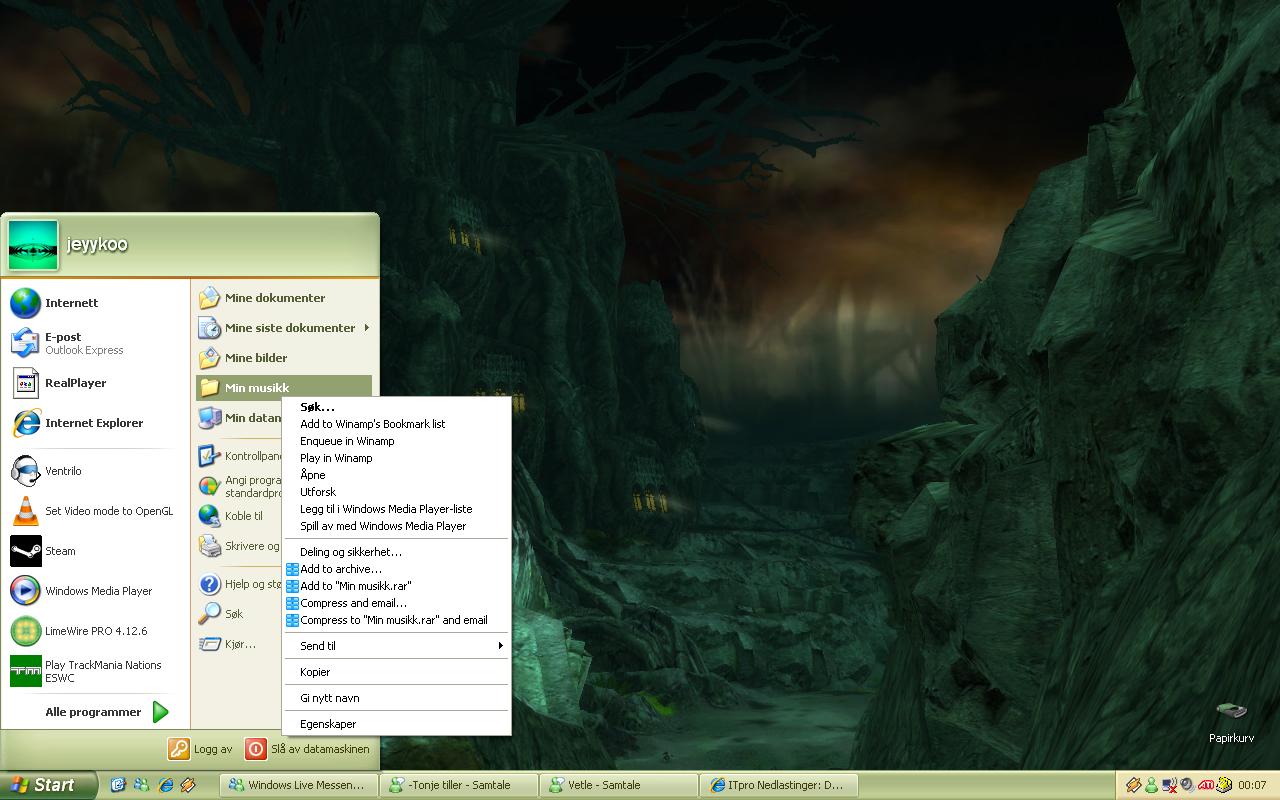1280x800 pixels.
Task: Switch to Windows Live Messenger taskbar window
Action: pos(299,785)
